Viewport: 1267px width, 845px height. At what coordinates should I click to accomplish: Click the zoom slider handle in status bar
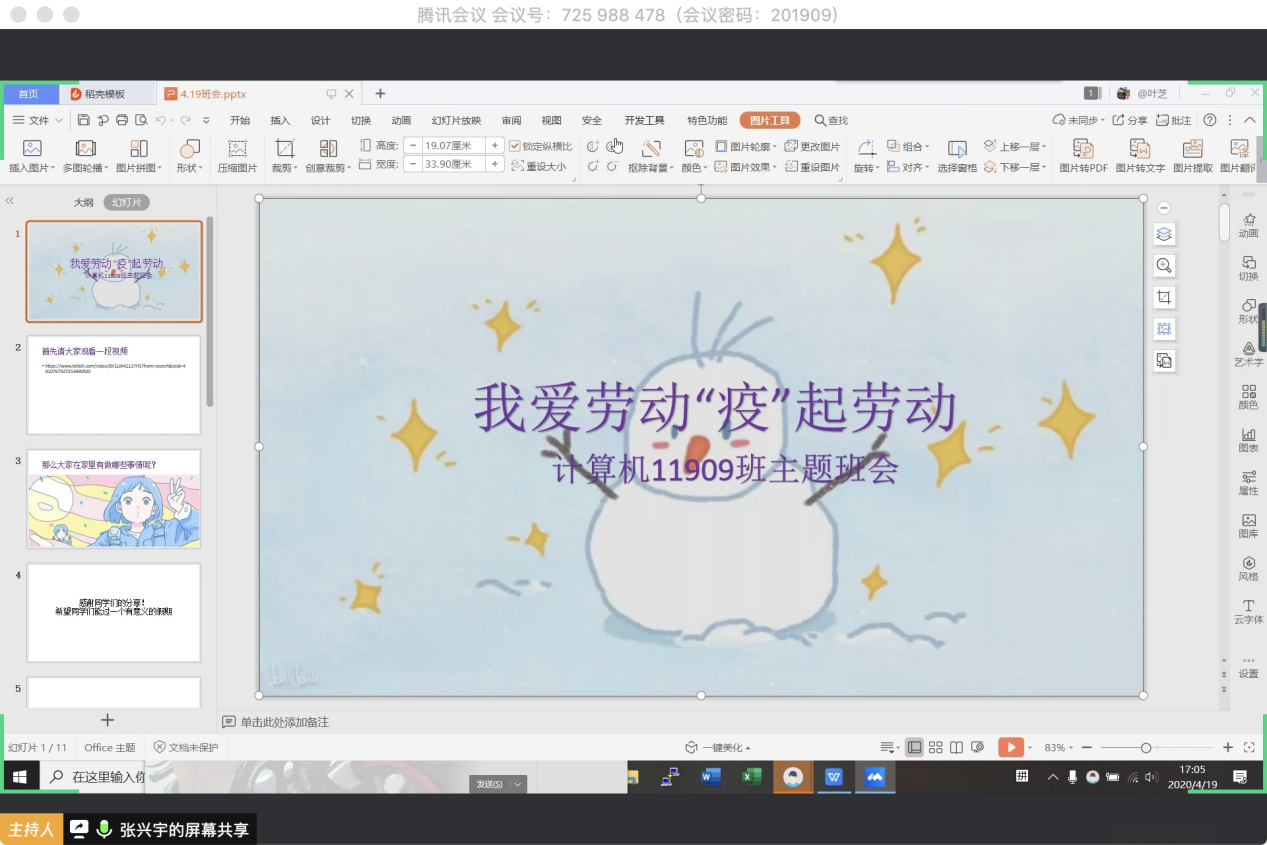pos(1146,747)
